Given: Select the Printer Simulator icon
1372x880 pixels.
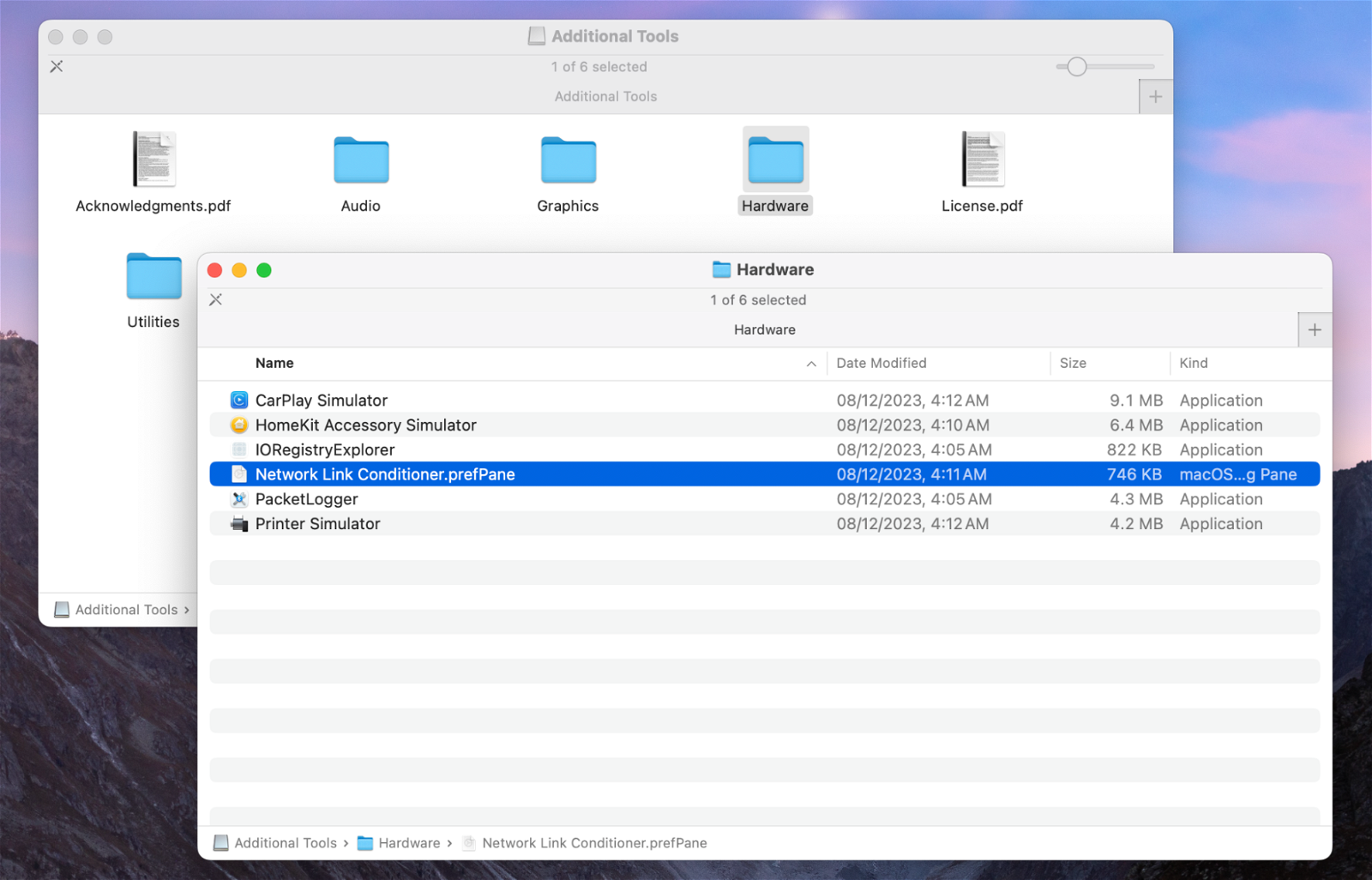Looking at the screenshot, I should click(239, 524).
